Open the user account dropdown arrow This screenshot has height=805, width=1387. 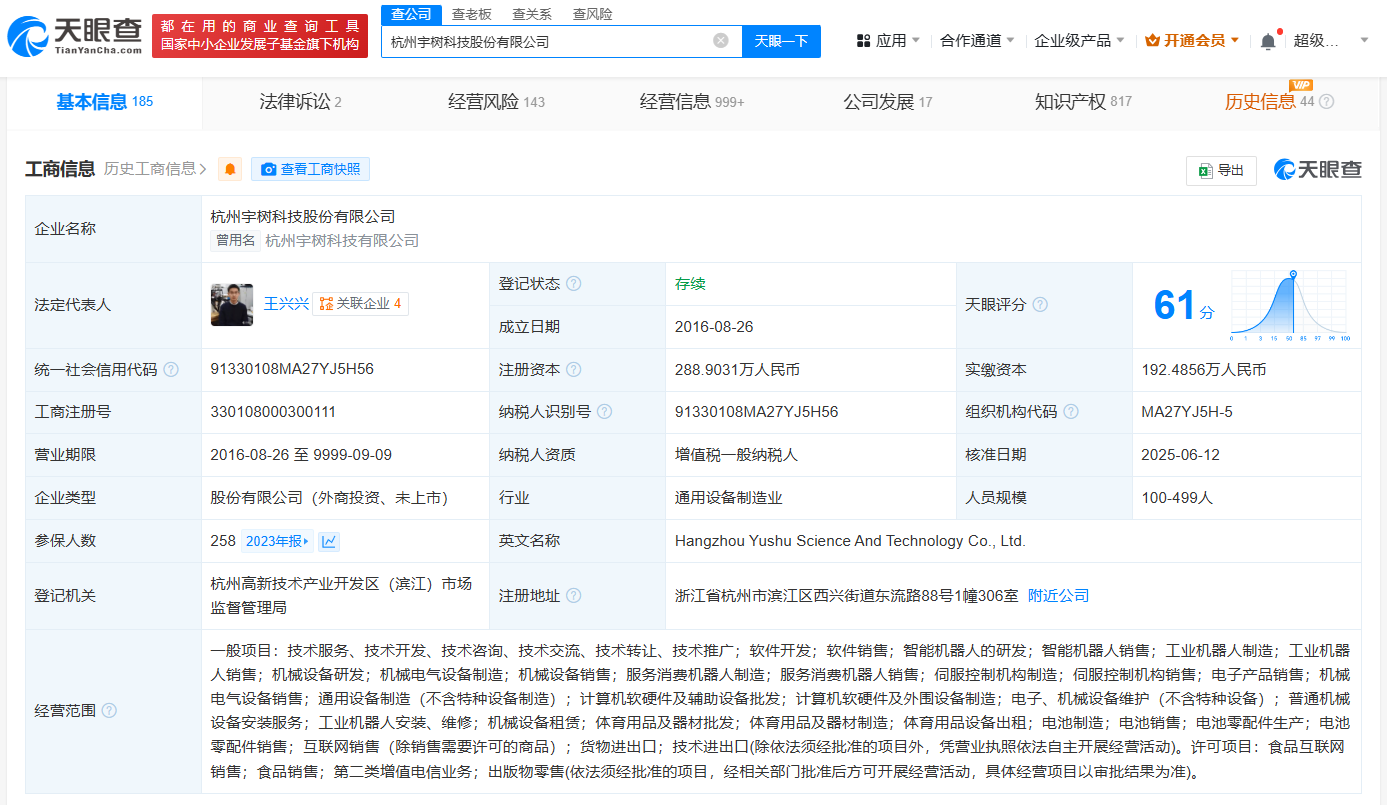tap(1364, 41)
